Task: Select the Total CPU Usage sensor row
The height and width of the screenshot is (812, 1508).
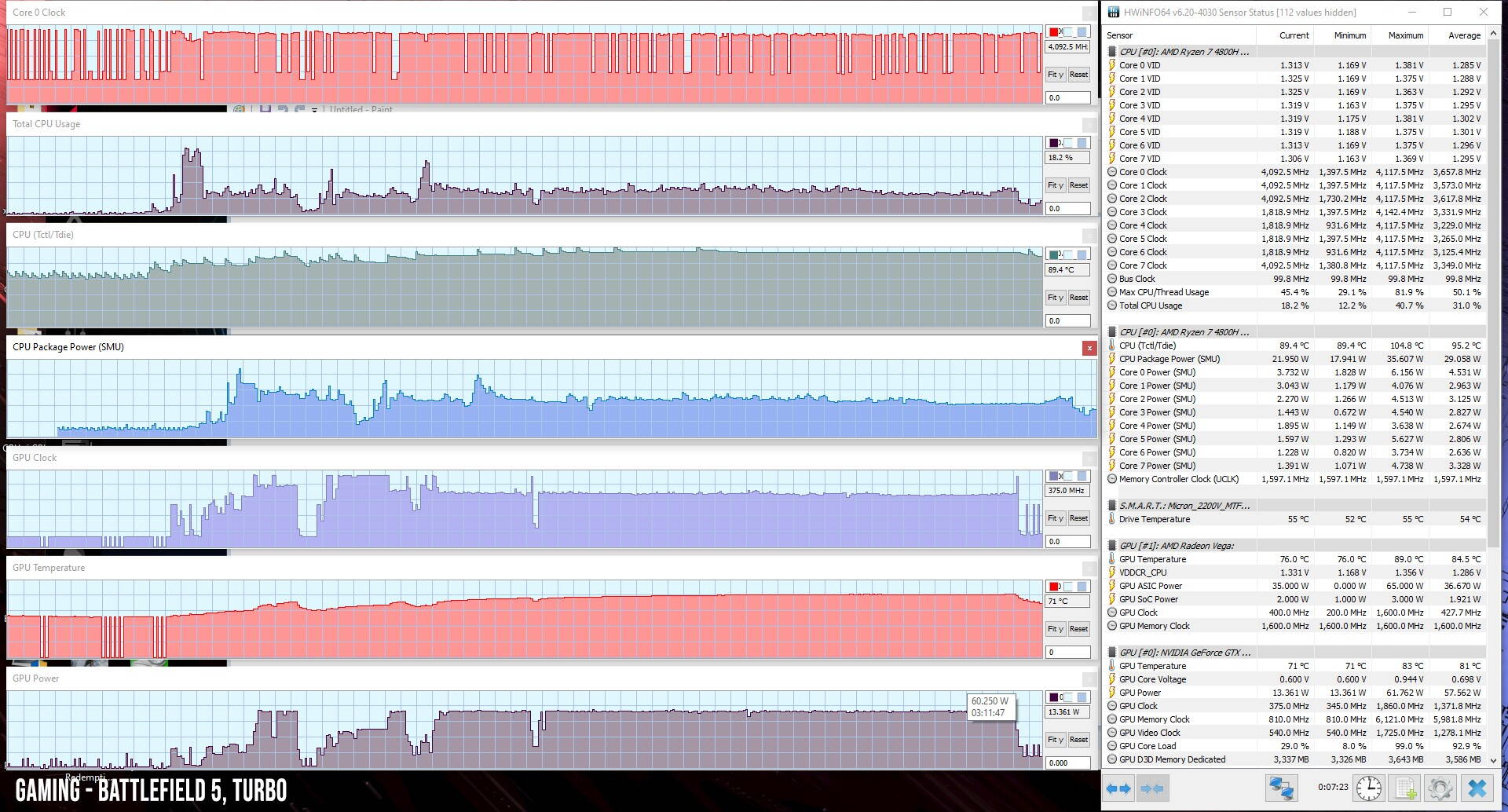Action: pos(1150,305)
